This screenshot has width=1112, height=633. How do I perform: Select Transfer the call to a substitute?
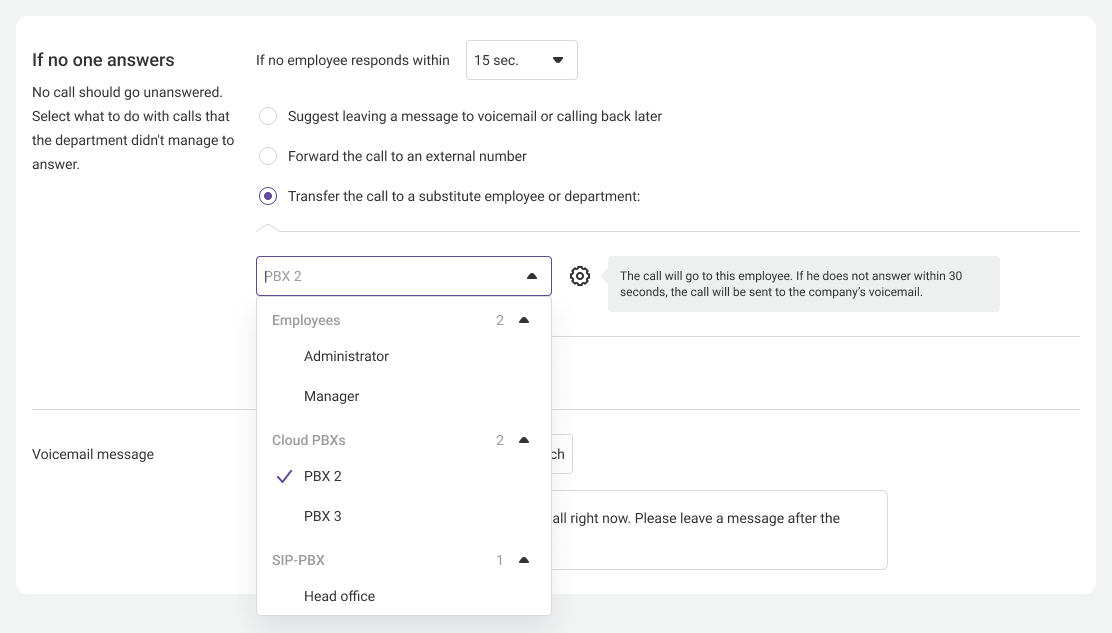pyautogui.click(x=268, y=196)
